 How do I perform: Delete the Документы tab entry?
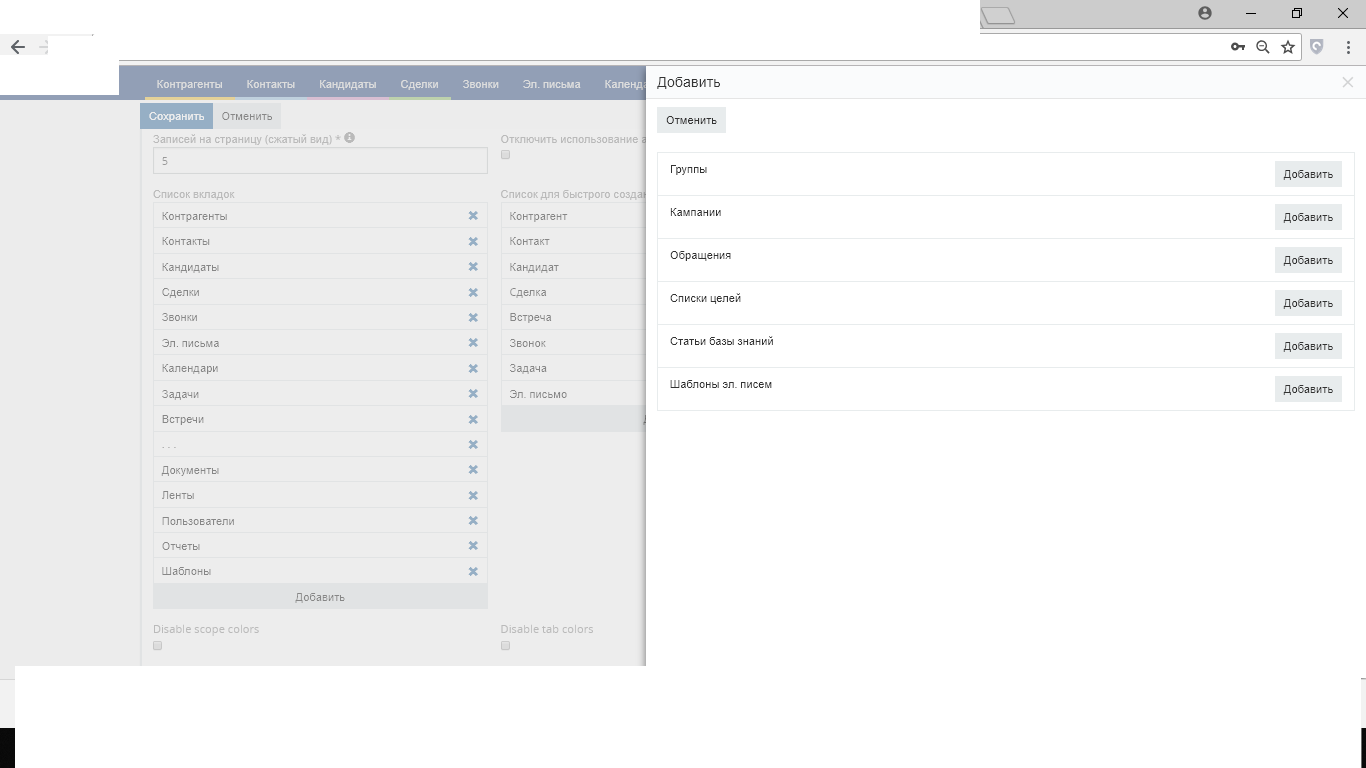tap(473, 470)
